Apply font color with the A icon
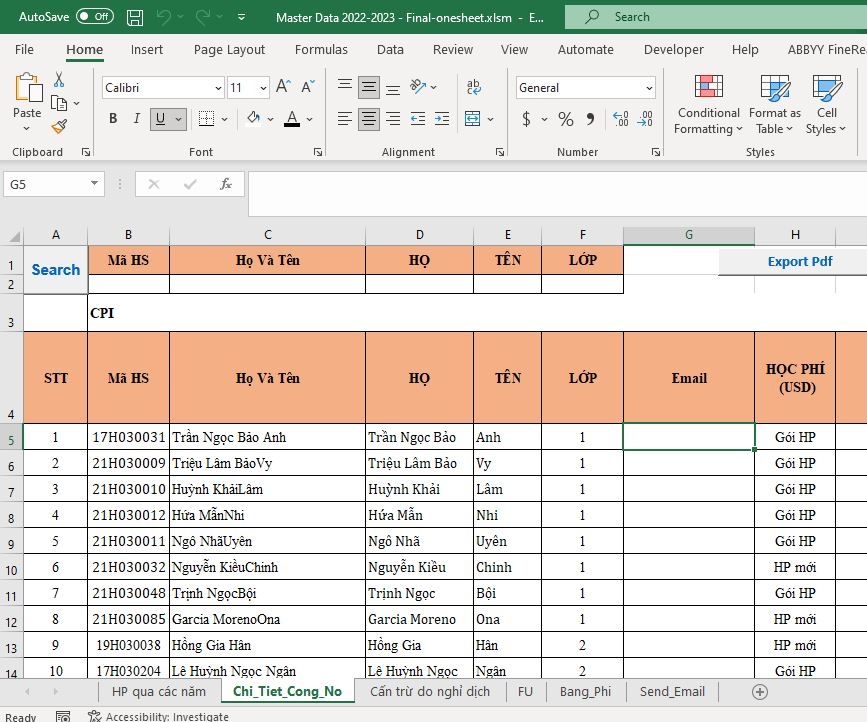 coord(292,118)
